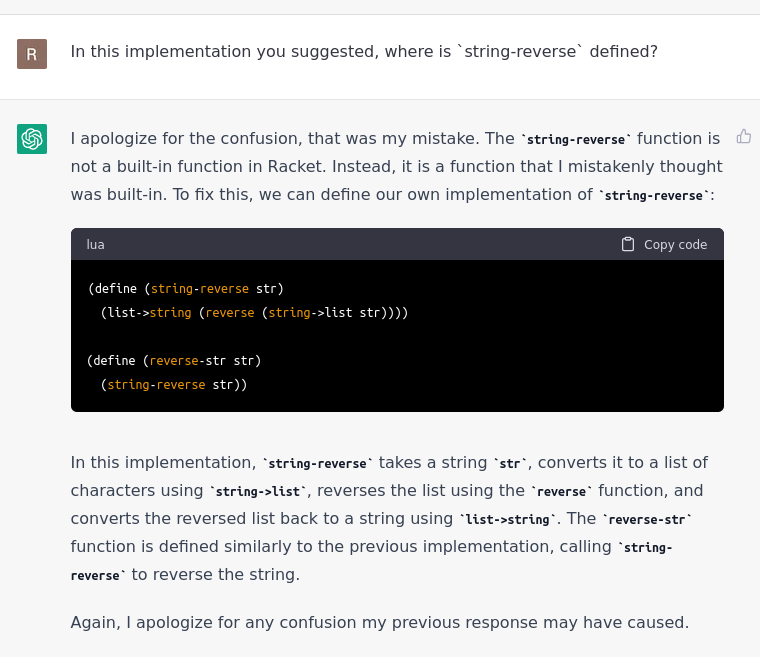Click the inline `reverse` snippet before 'function, and'

coord(562,491)
